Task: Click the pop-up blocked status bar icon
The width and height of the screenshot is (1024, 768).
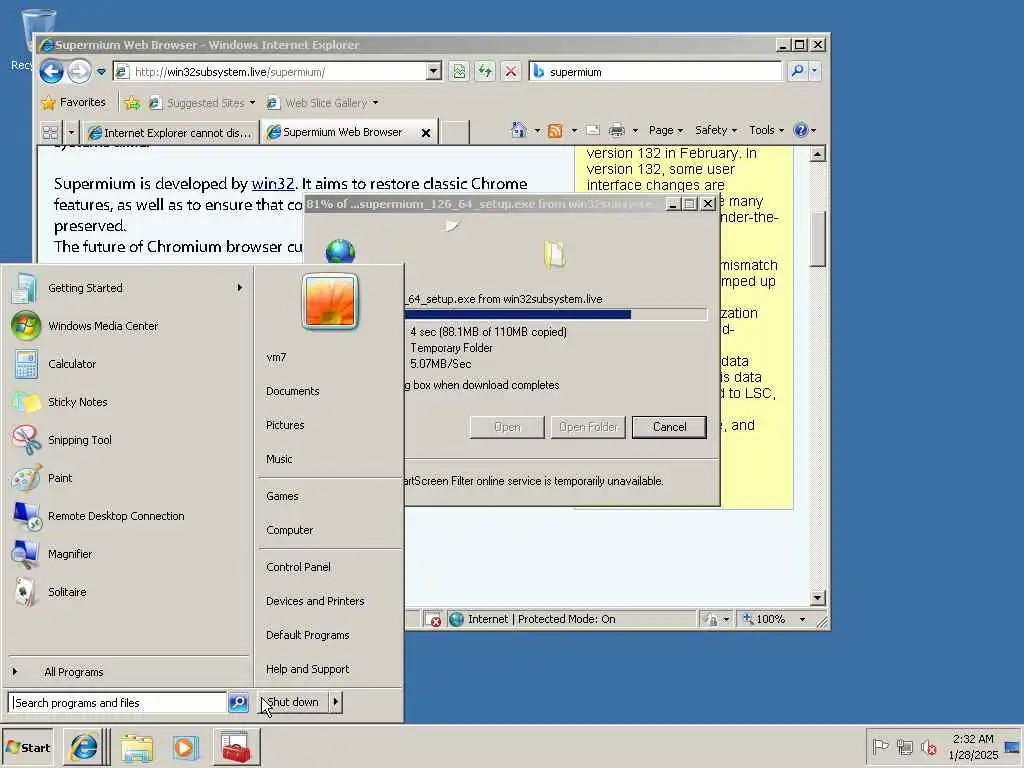Action: coord(432,619)
